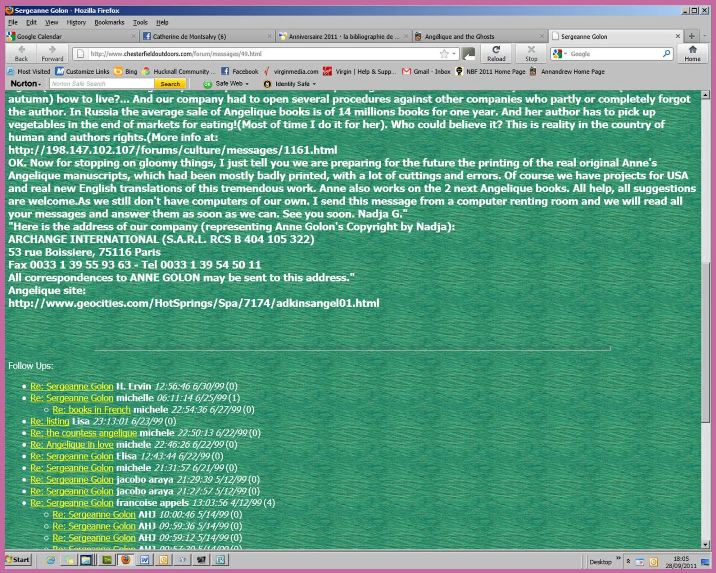This screenshot has width=716, height=573.
Task: Switch to Angelique and the Ghosts tab
Action: (479, 36)
